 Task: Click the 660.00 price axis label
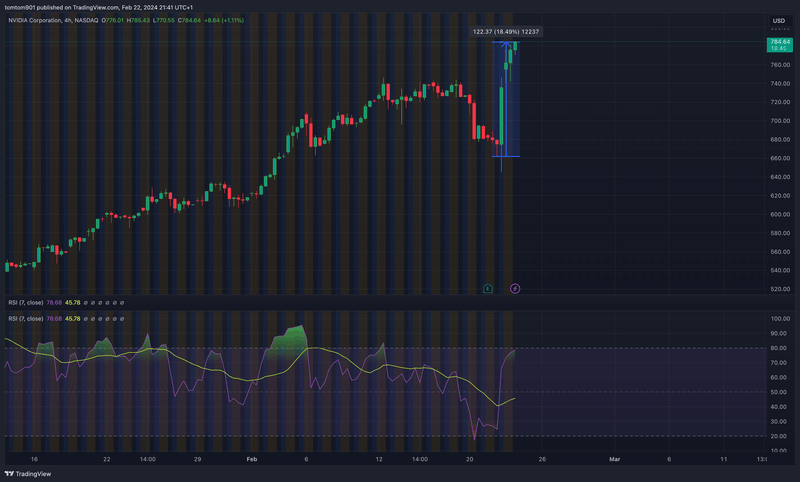point(781,159)
